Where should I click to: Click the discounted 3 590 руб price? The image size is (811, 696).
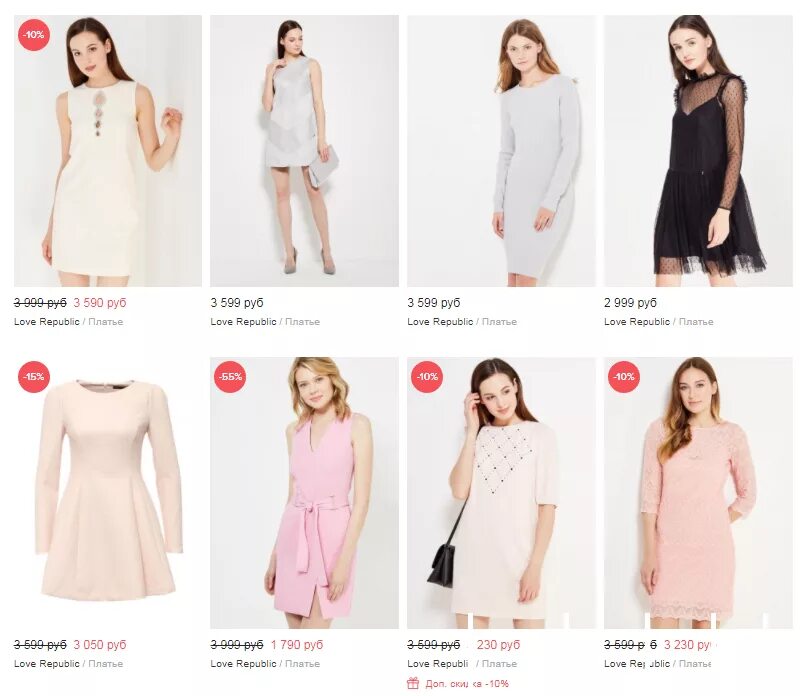click(x=100, y=302)
